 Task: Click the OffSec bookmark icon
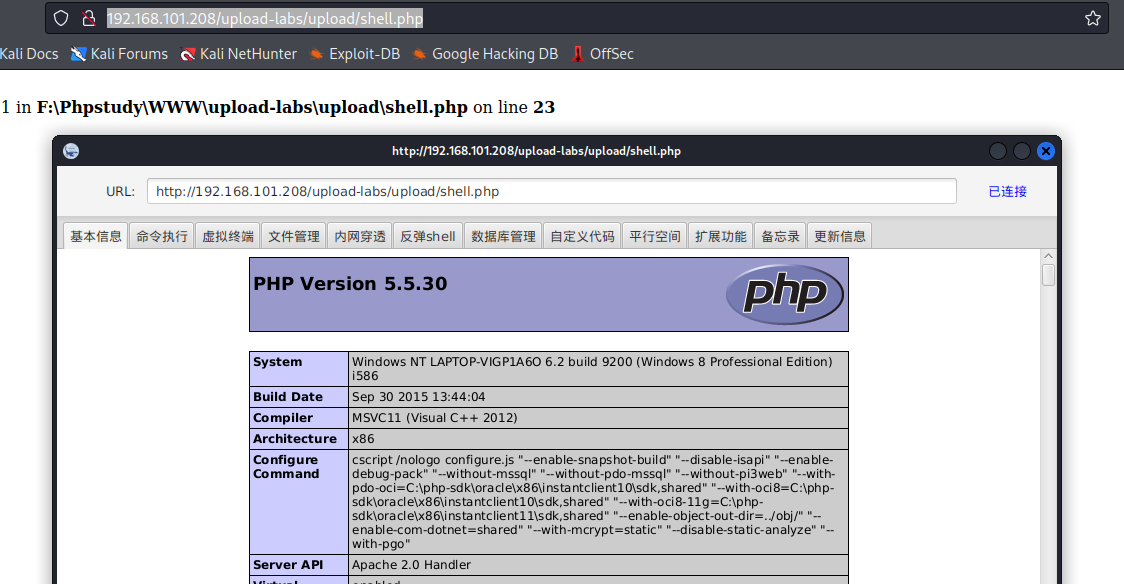click(578, 54)
